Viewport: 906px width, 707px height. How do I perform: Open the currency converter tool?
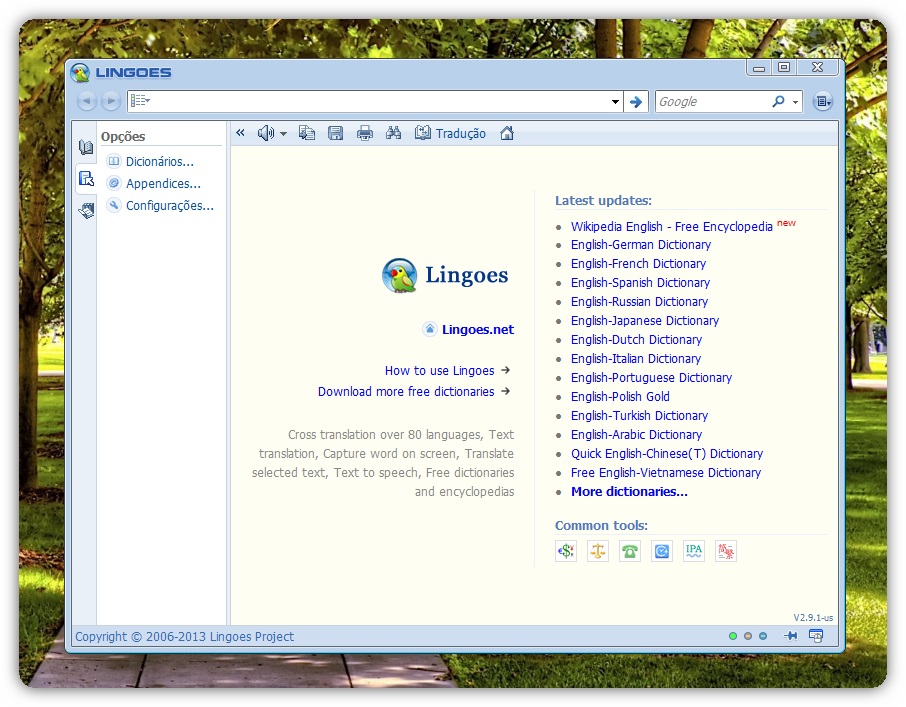point(566,551)
